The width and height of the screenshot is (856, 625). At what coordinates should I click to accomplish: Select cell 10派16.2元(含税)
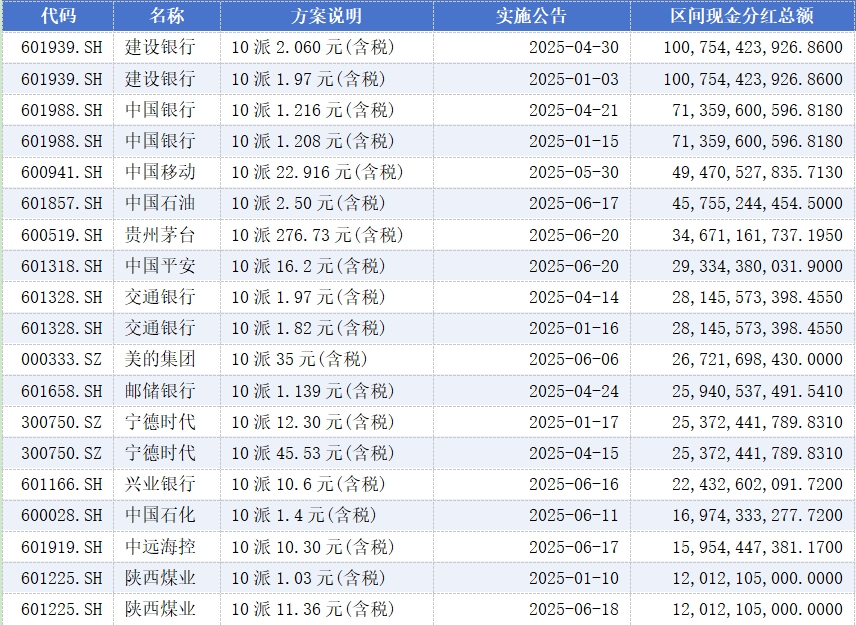click(326, 266)
